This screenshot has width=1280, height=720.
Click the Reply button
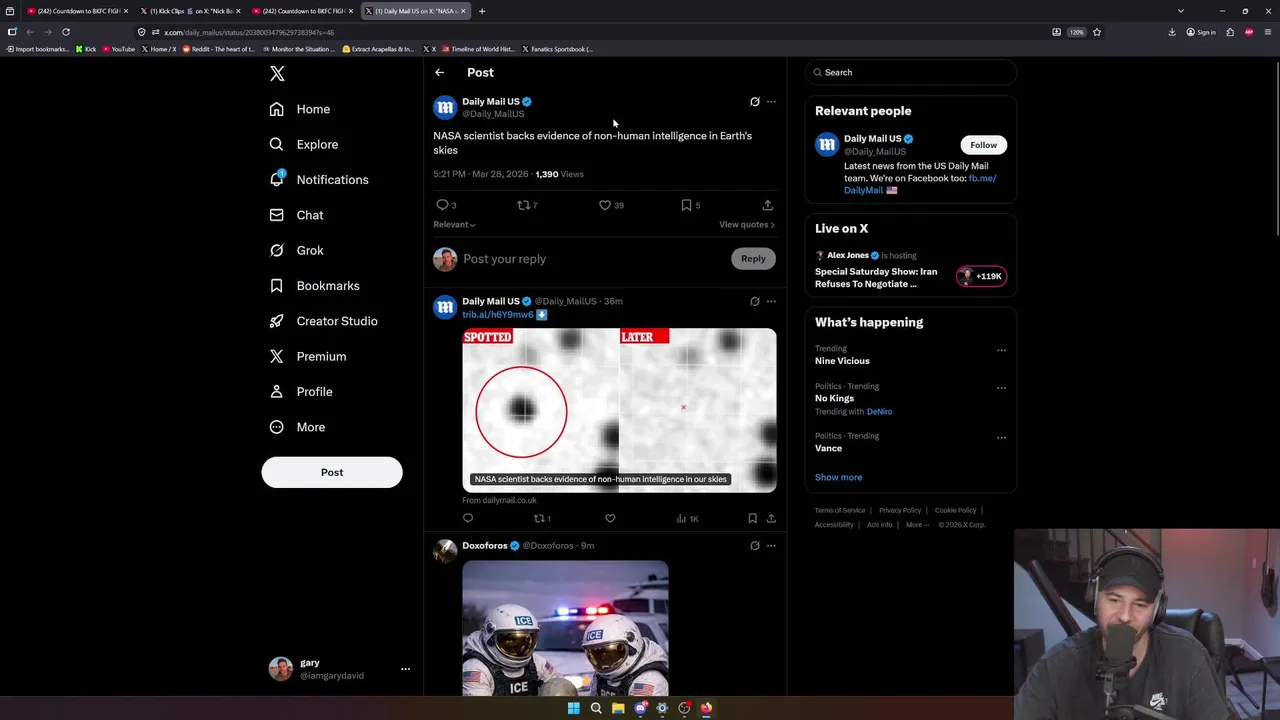(x=753, y=259)
